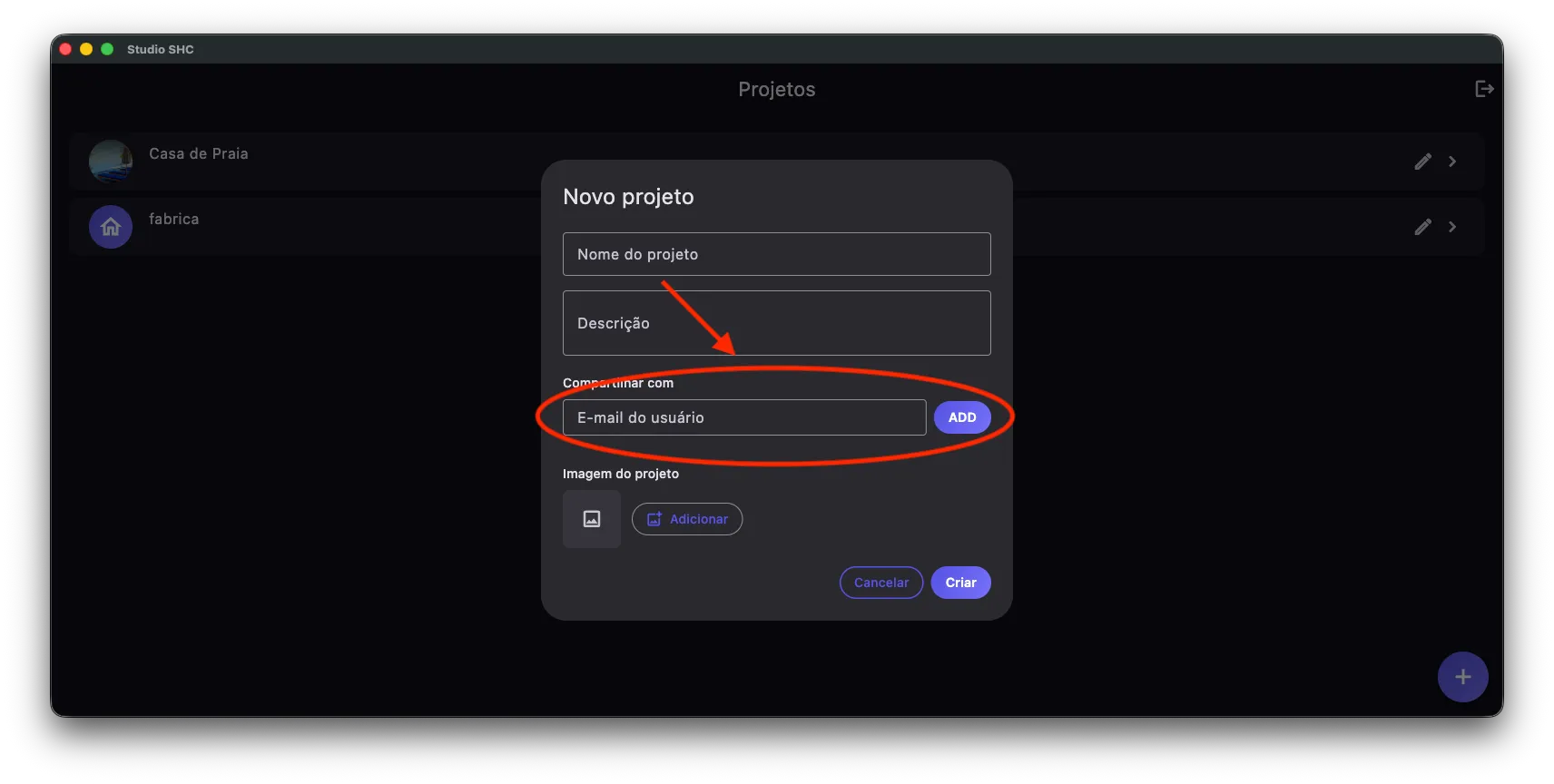Focus the Nome do projeto field

point(777,254)
